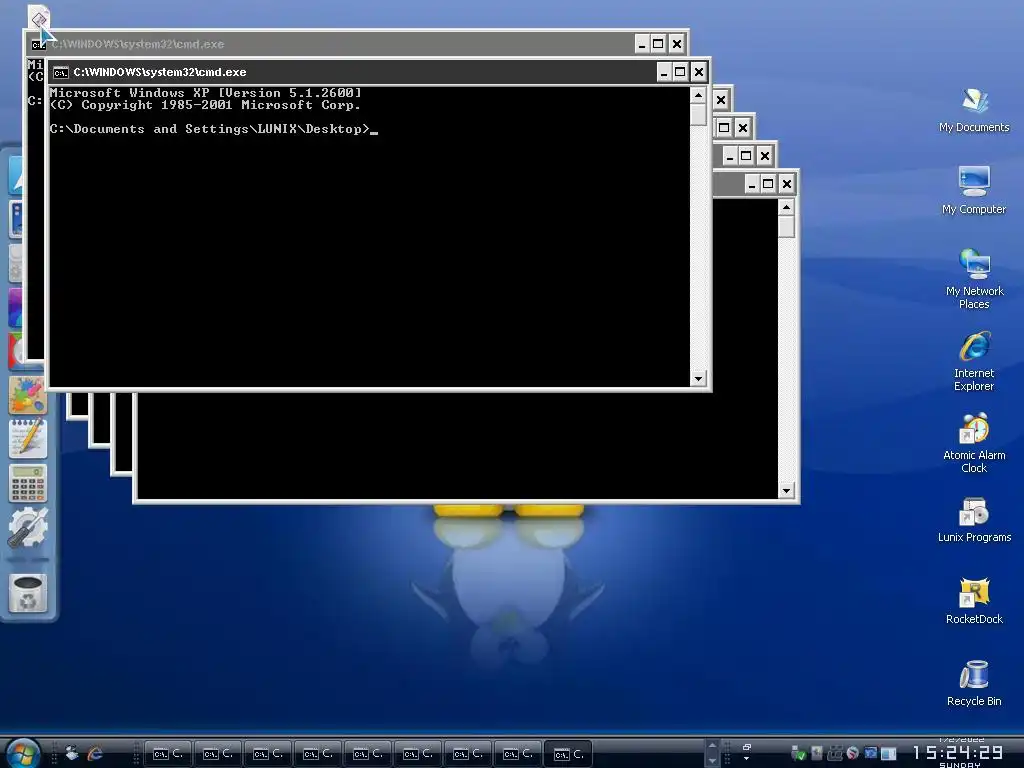Click the scroll down arrow of the rearmost cmd window
The width and height of the screenshot is (1024, 768).
tap(786, 490)
